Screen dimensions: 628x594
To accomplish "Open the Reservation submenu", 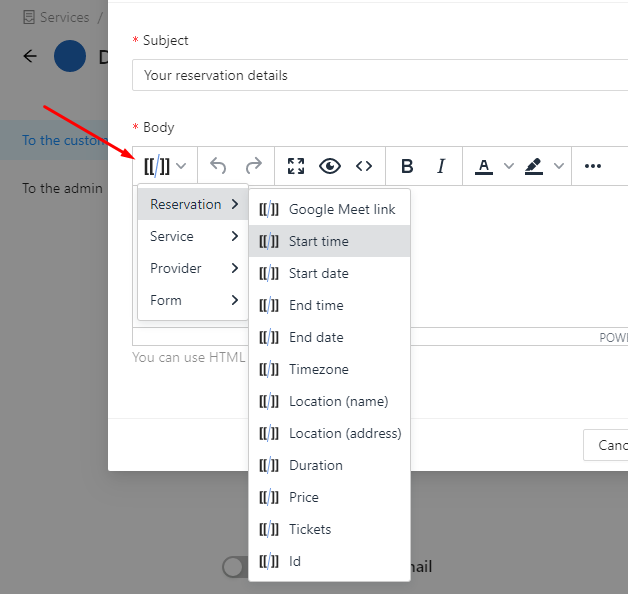I will click(193, 204).
